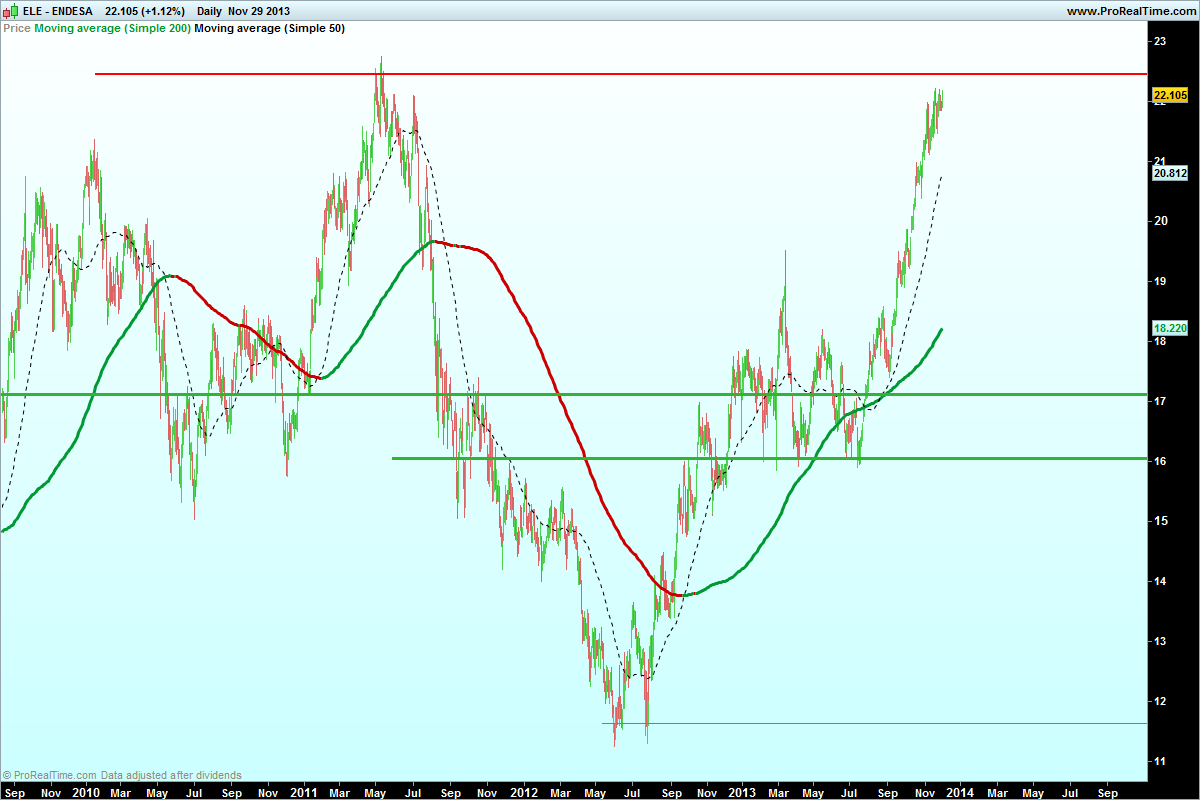
Task: Click the 17 level on price axis
Action: [1159, 401]
